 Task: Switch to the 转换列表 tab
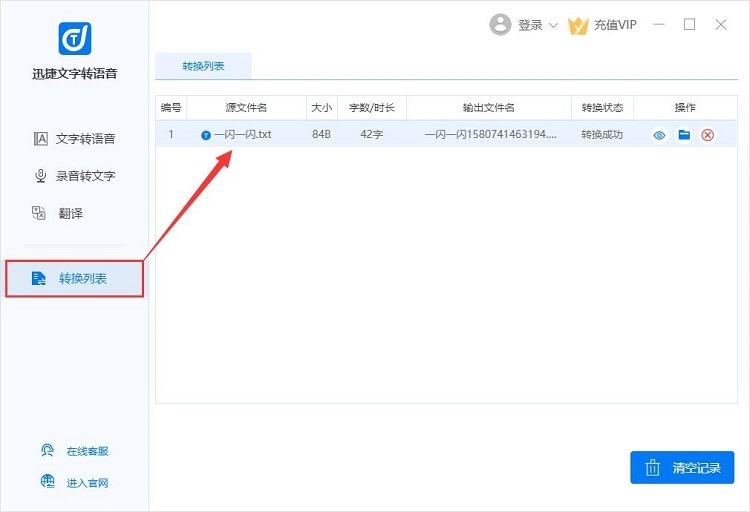tap(203, 66)
